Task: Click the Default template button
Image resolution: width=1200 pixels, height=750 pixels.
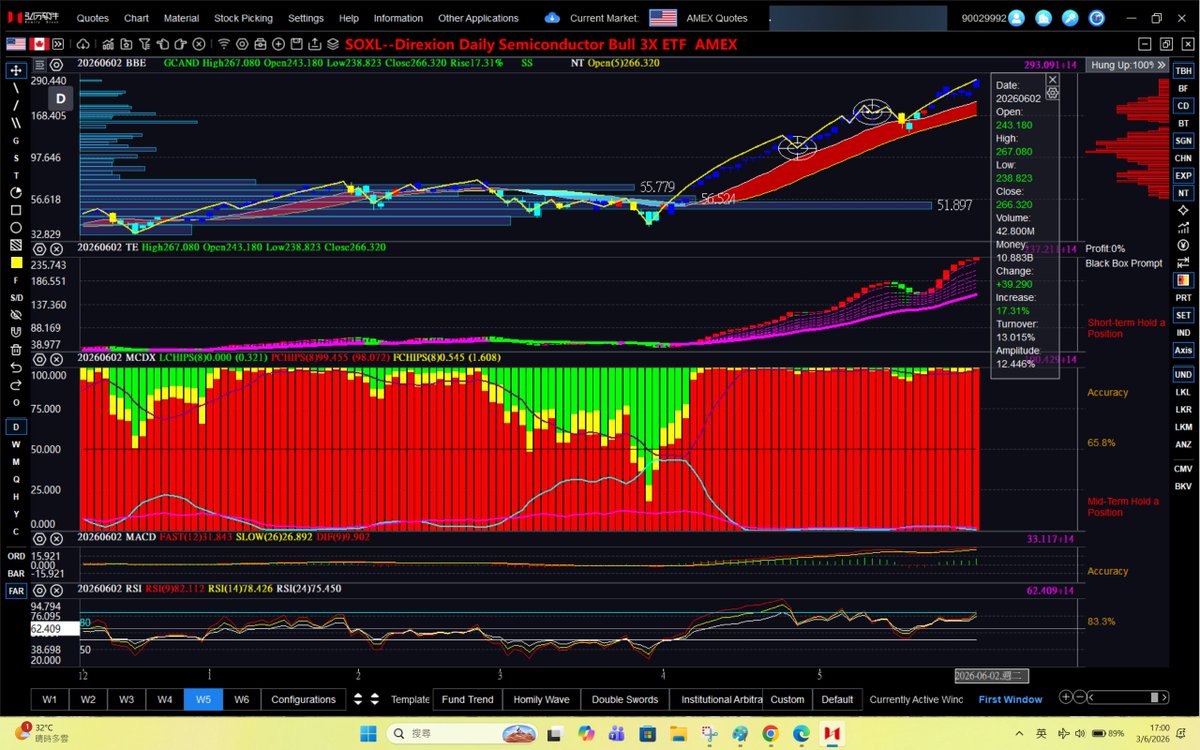Action: coord(837,699)
